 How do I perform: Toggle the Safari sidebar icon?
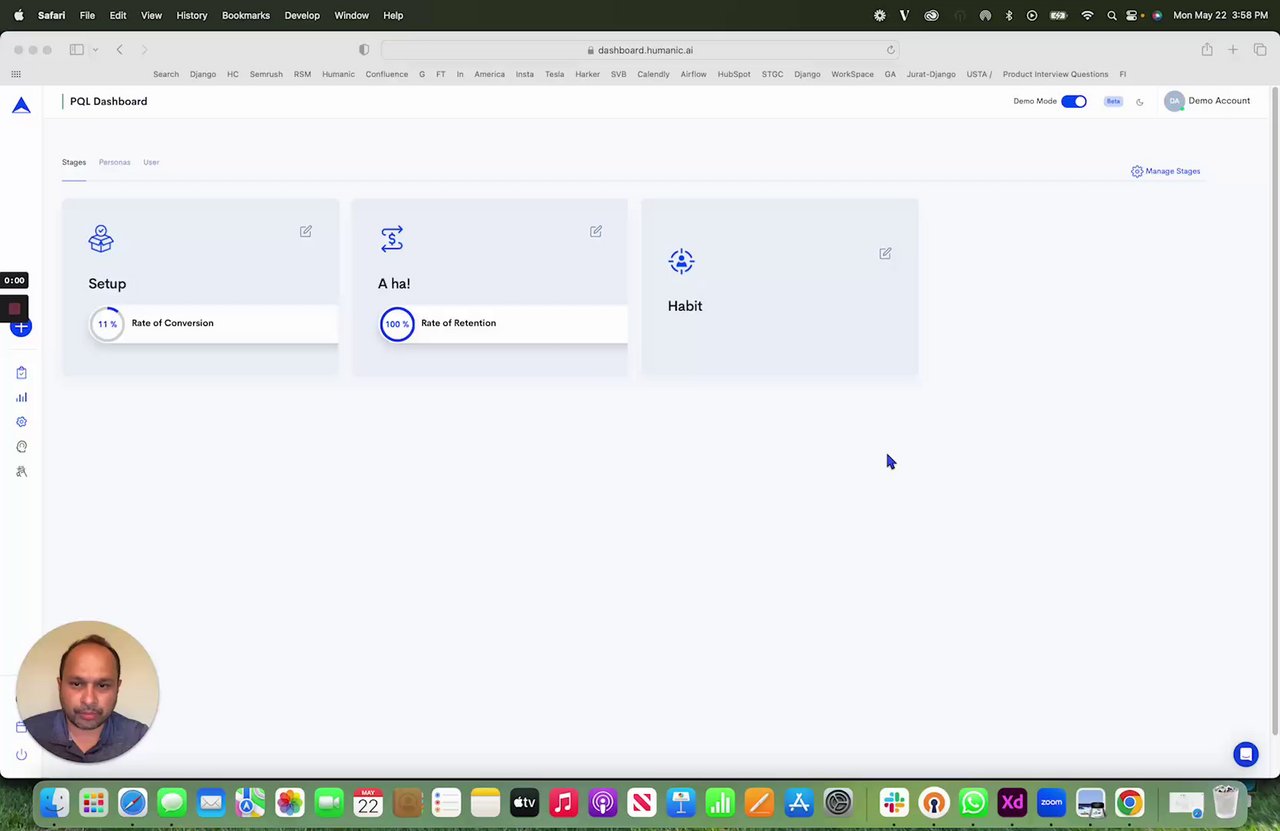point(76,50)
